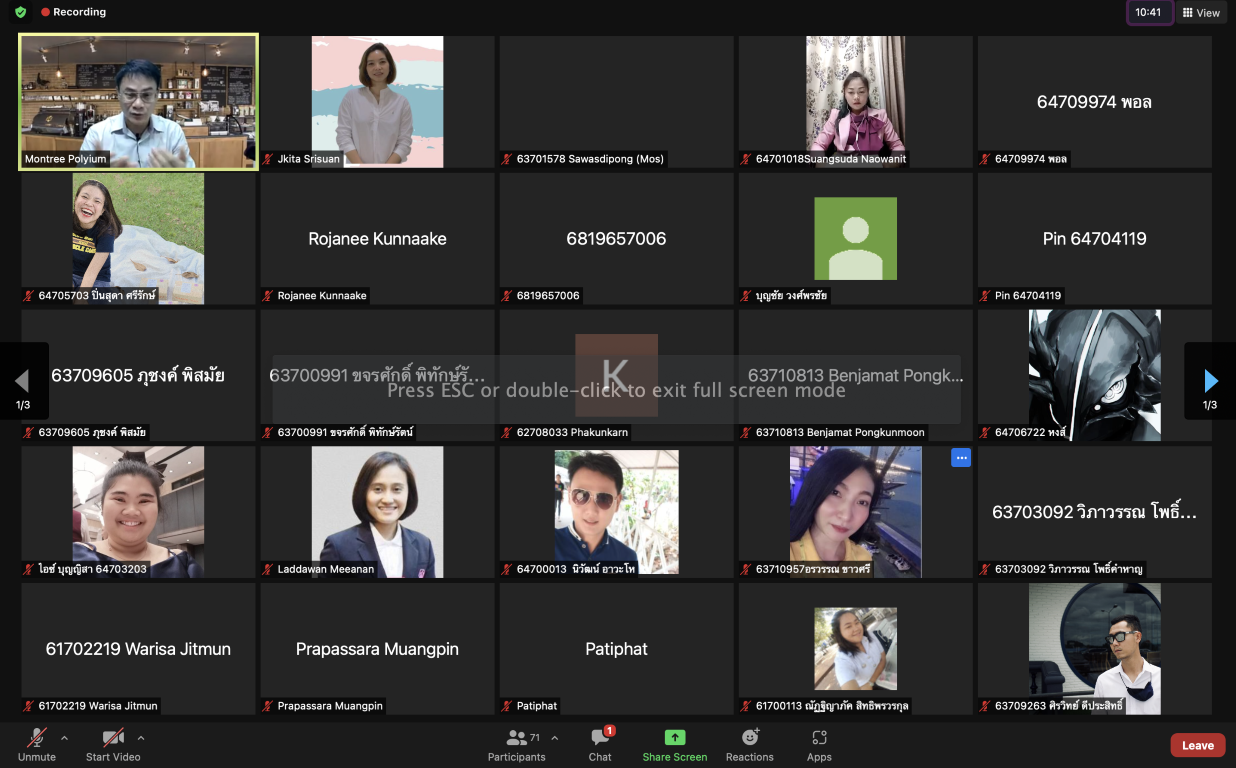Select Montree Polyium's video tile
This screenshot has width=1236, height=768.
pyautogui.click(x=139, y=101)
